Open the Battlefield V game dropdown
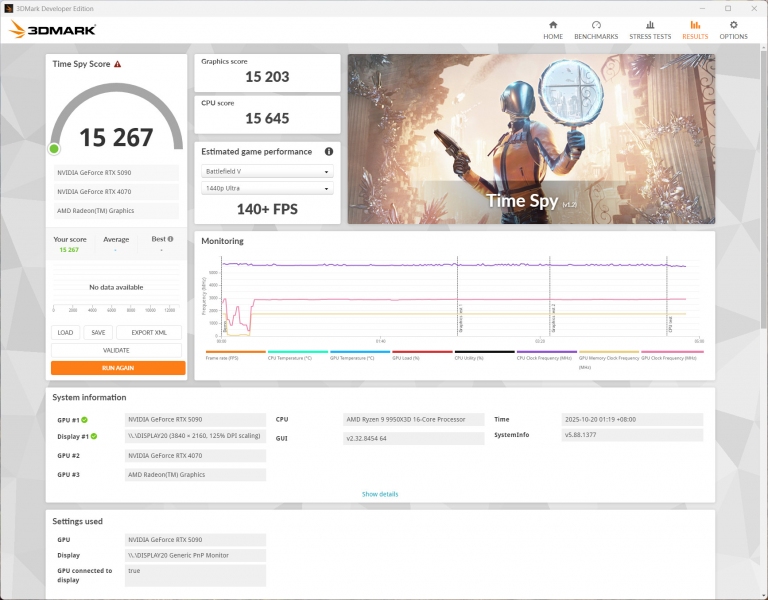The height and width of the screenshot is (600, 768). [x=267, y=171]
